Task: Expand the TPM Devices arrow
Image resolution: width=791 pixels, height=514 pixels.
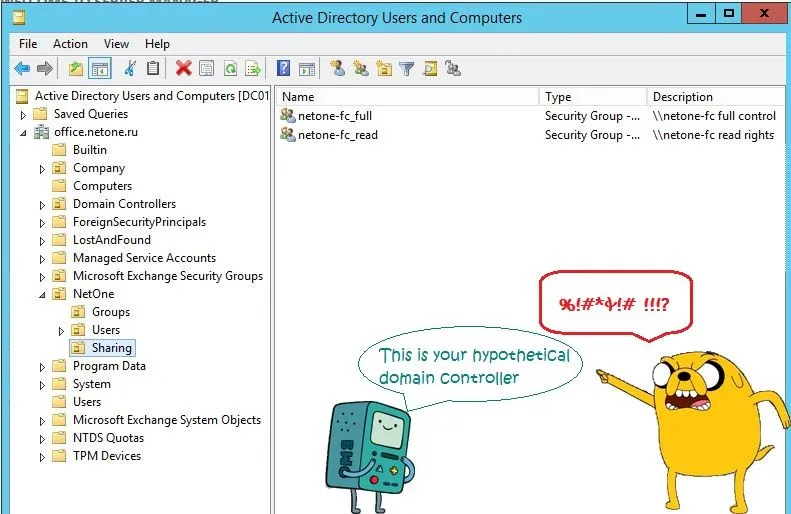Action: click(x=42, y=457)
